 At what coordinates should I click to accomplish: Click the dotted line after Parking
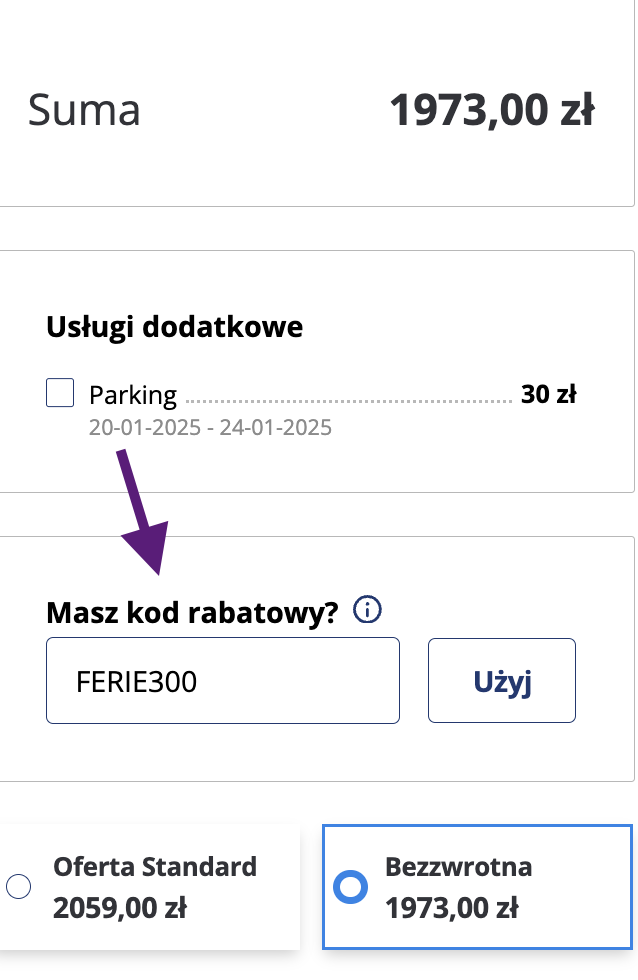click(349, 401)
